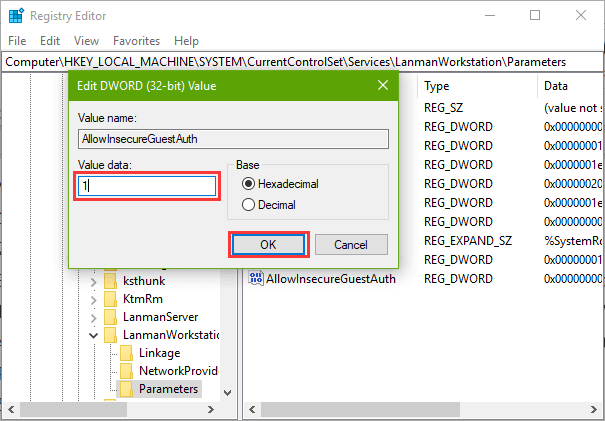Image resolution: width=605 pixels, height=421 pixels.
Task: Click the values pane horizontal scrollbar thumb
Action: pos(360,409)
